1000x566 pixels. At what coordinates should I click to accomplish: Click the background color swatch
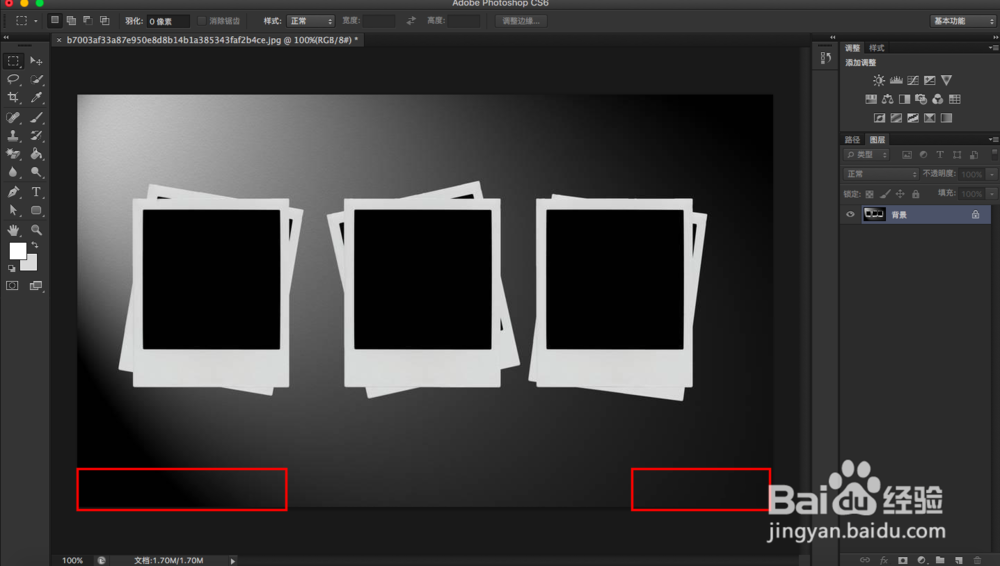tap(31, 264)
